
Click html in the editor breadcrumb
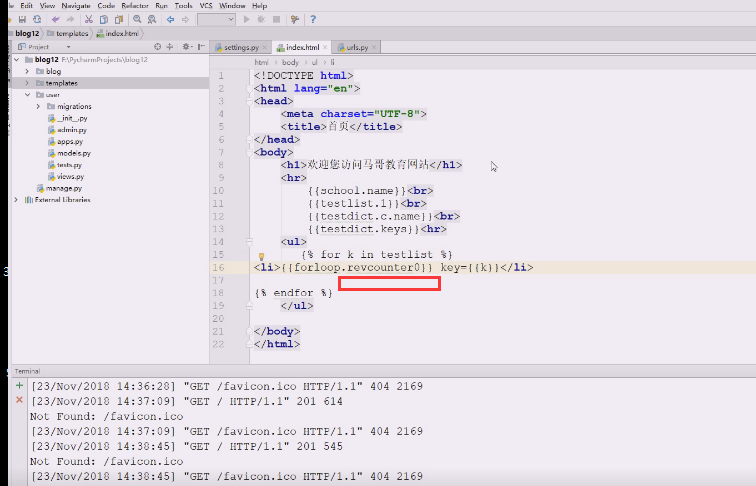[x=261, y=62]
